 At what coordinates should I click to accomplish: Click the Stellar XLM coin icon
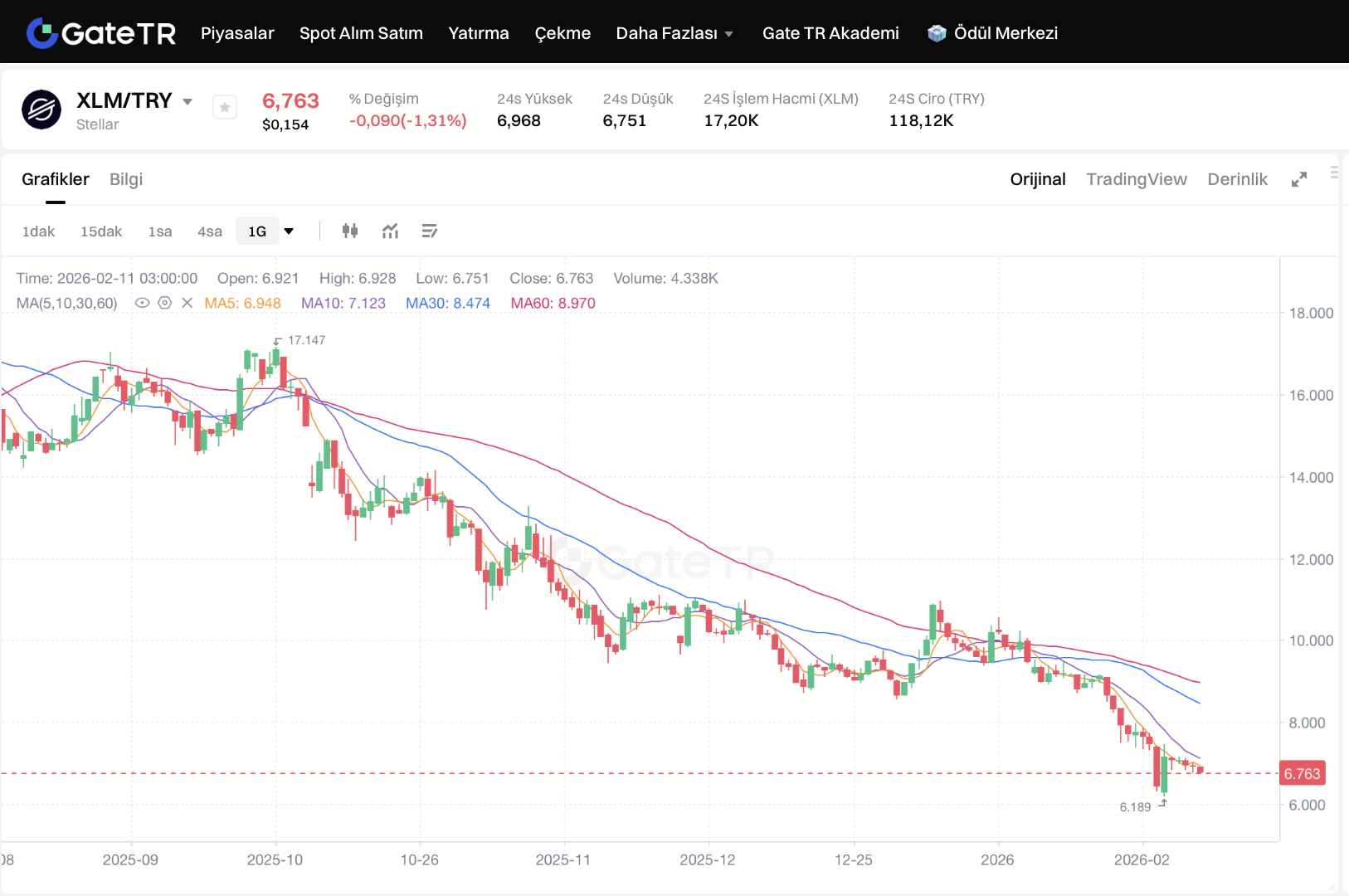[x=41, y=110]
